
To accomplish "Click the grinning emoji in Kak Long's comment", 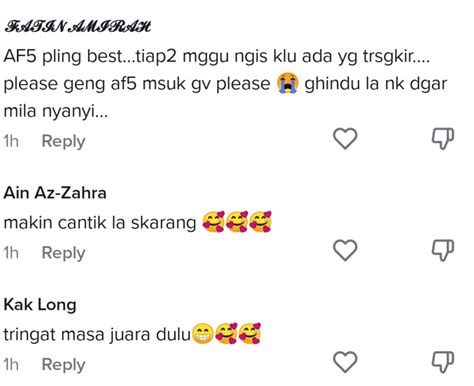I will pos(203,333).
